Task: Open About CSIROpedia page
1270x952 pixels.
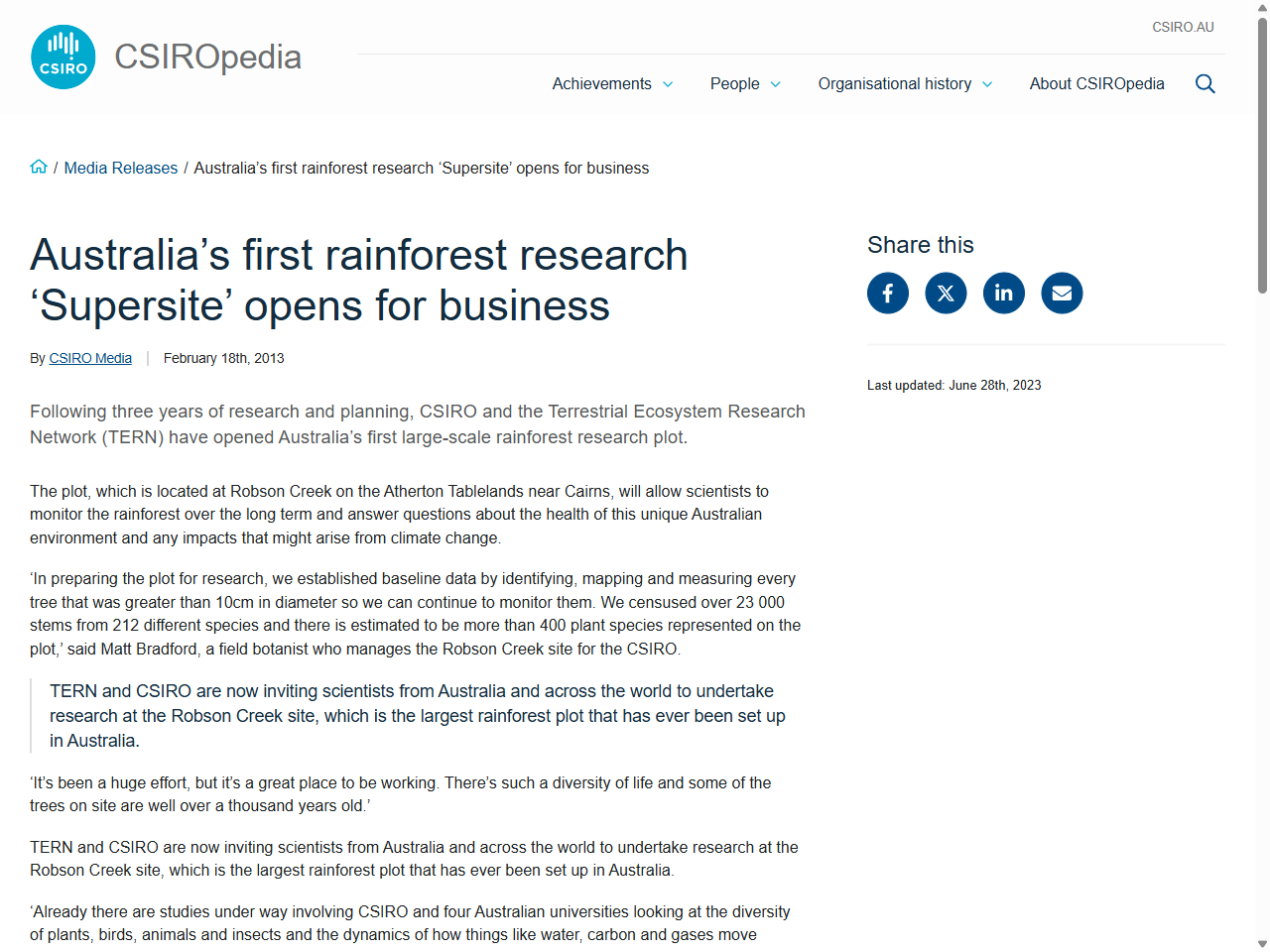Action: [1097, 84]
